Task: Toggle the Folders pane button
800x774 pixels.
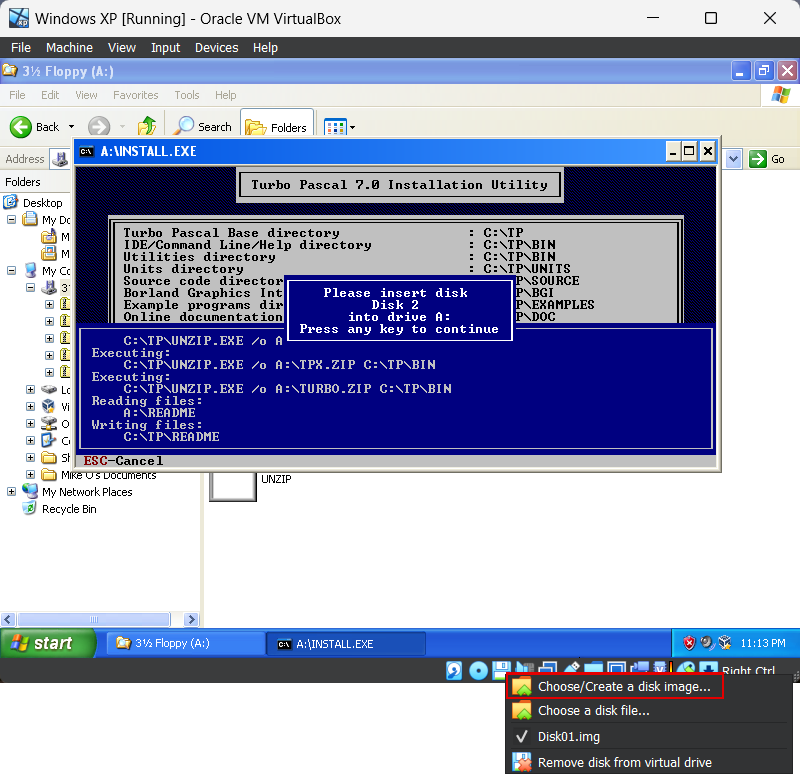Action: click(x=277, y=127)
